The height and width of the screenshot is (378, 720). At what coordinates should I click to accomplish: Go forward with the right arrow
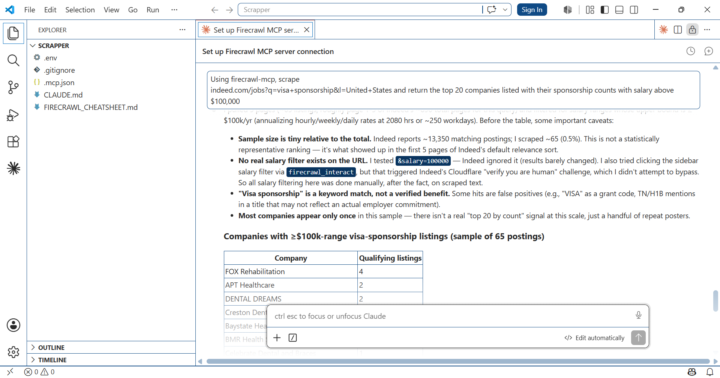coord(230,10)
